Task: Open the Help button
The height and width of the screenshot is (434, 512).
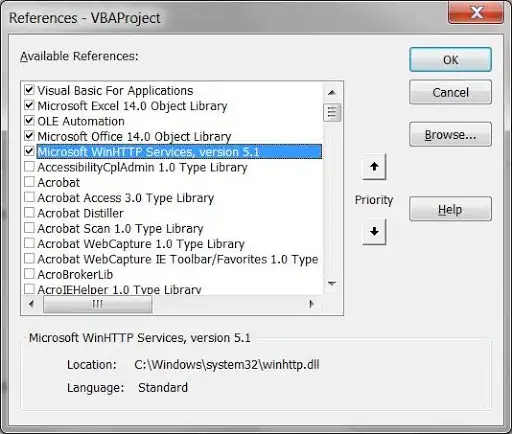Action: tap(450, 209)
